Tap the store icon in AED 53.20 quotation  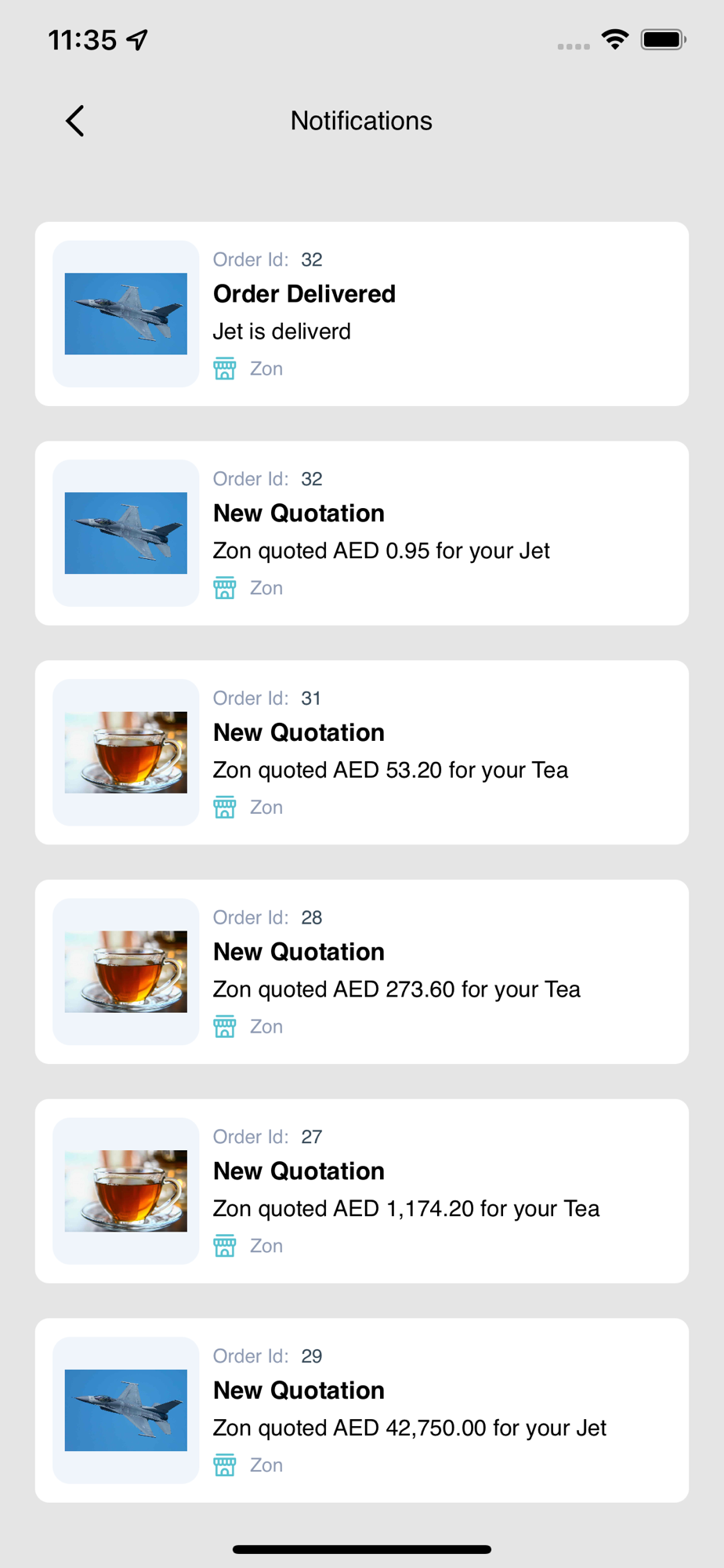225,808
